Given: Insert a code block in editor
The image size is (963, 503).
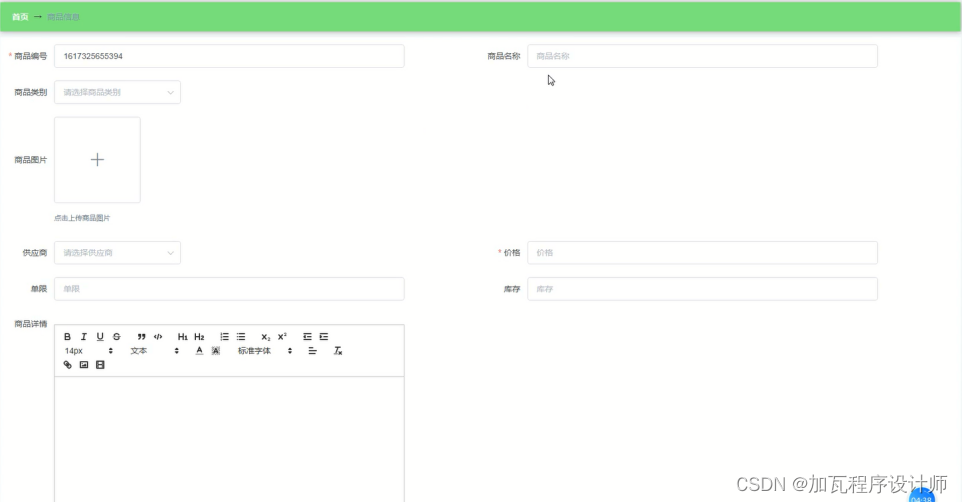Looking at the screenshot, I should [x=158, y=337].
